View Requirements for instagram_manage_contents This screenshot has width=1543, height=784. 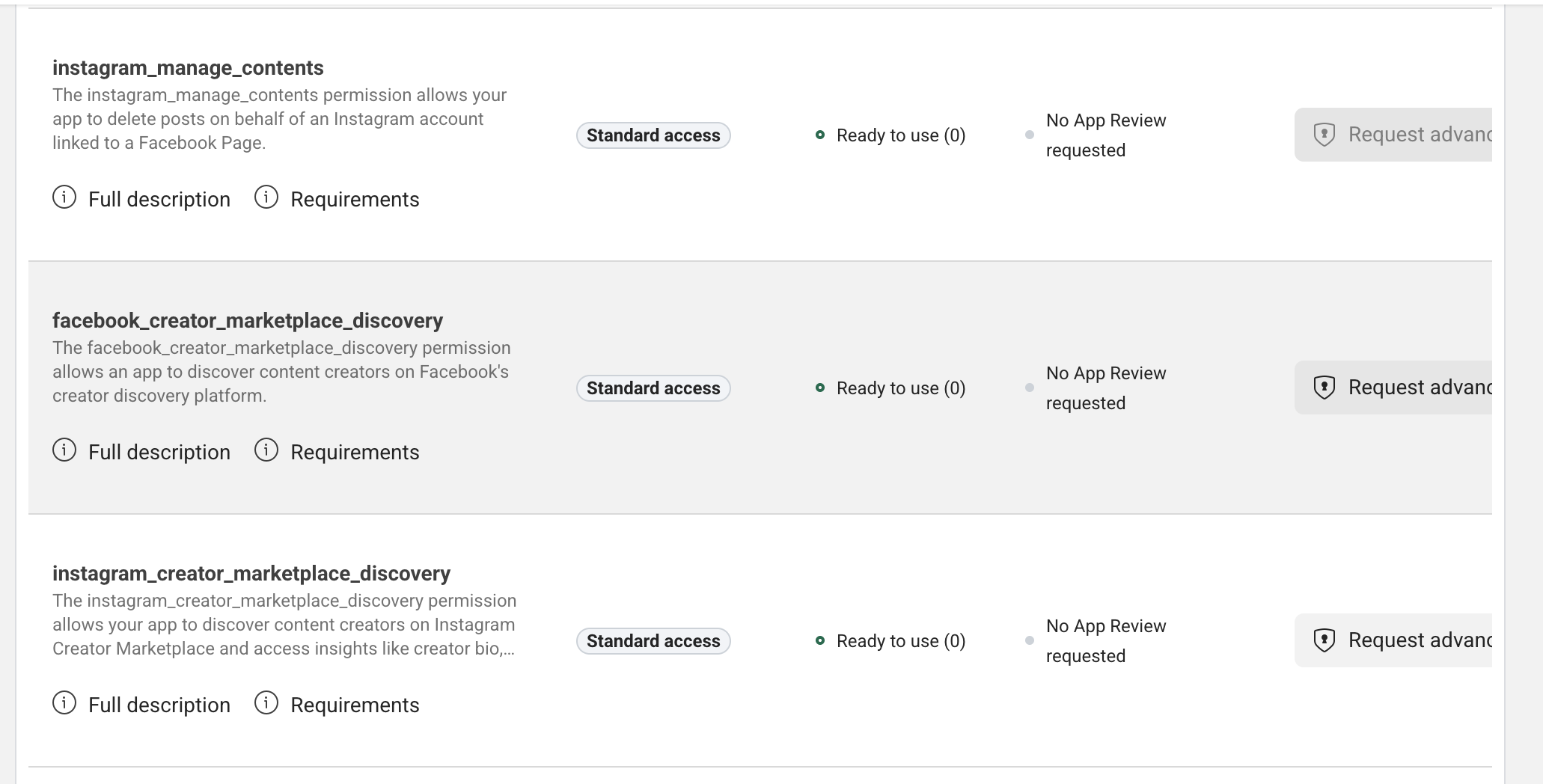355,200
